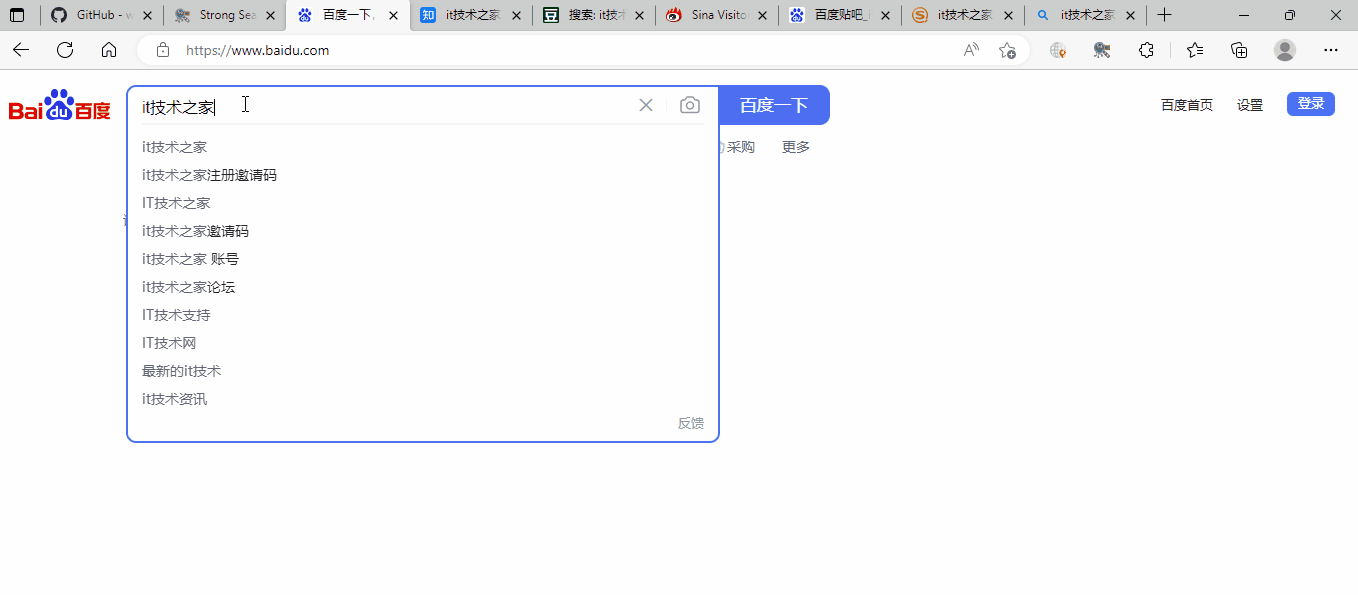Viewport: 1358px width, 595px height.
Task: Open Settings and more menu
Action: tap(1331, 50)
